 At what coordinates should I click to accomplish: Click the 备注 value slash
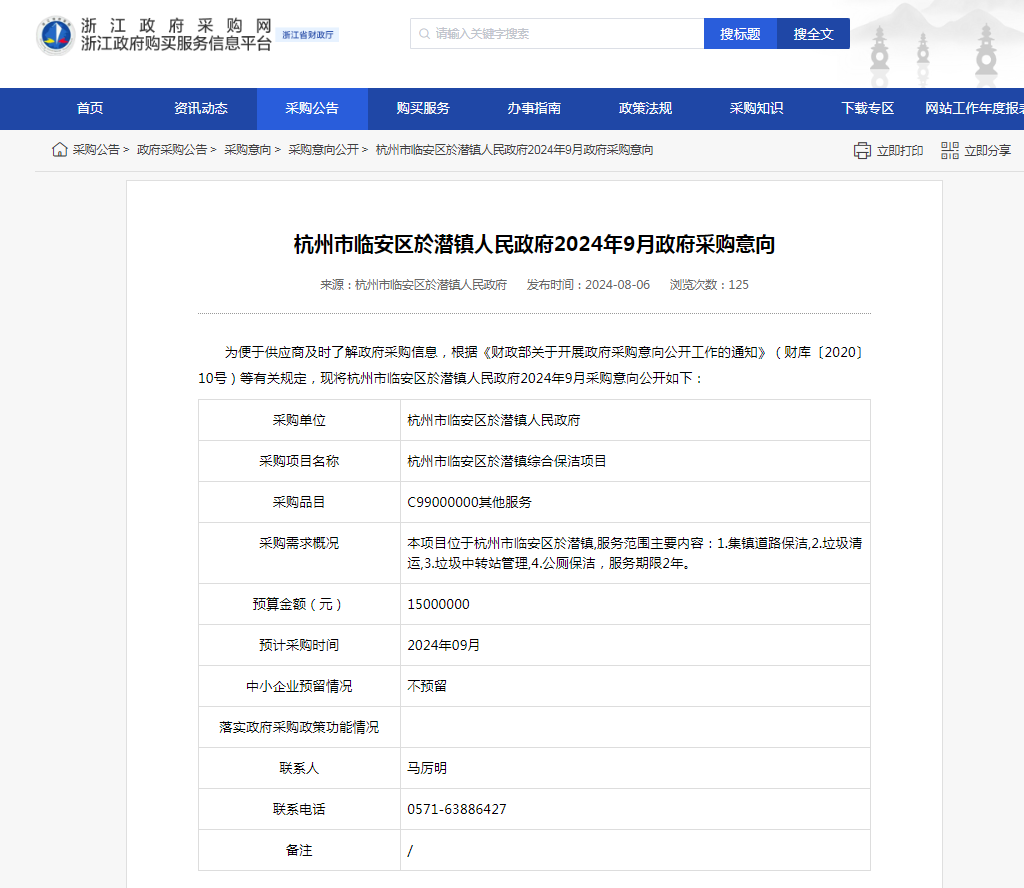(x=410, y=851)
